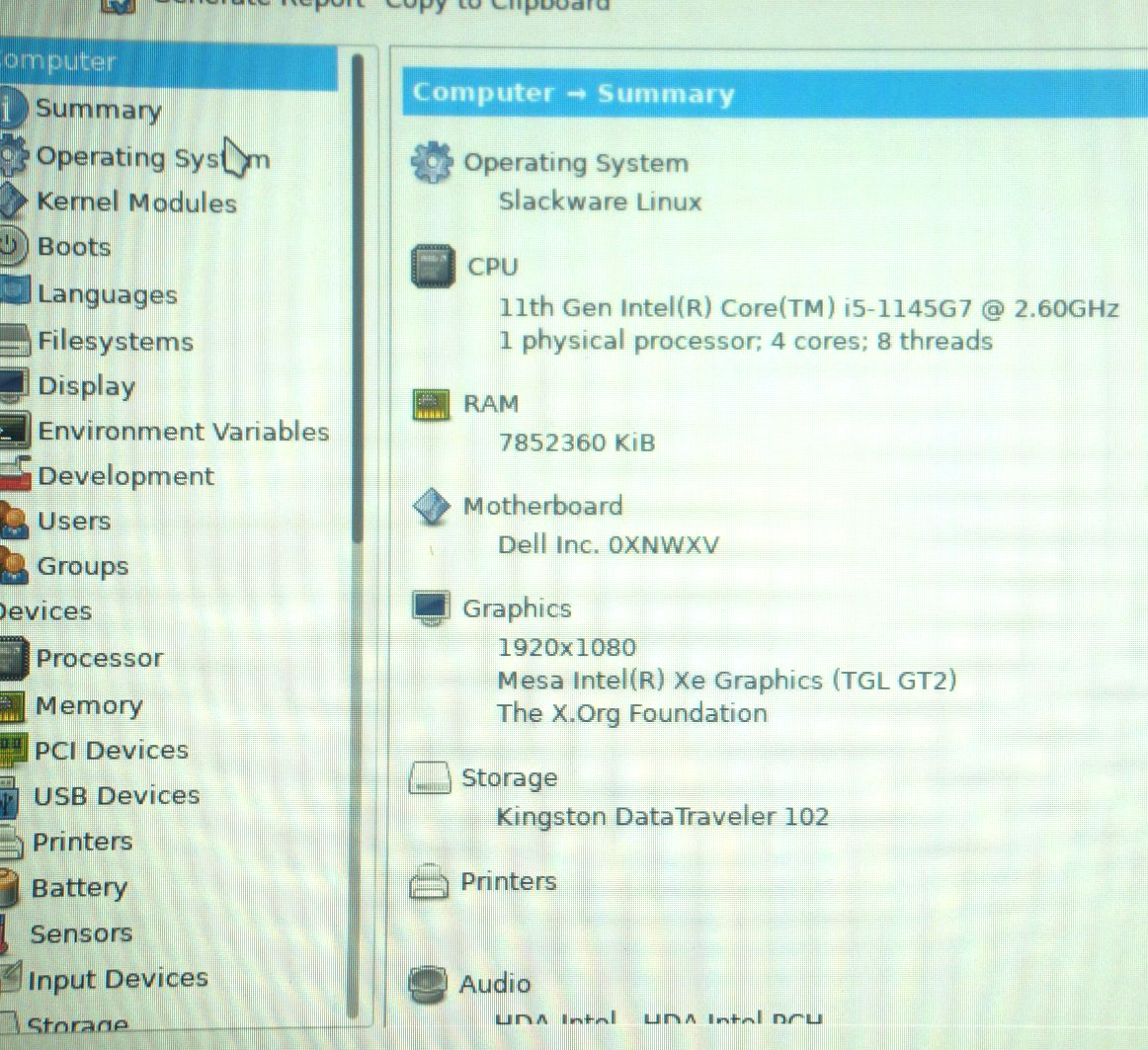Screen dimensions: 1148x1050
Task: Select the Input Devices entry
Action: [x=118, y=979]
